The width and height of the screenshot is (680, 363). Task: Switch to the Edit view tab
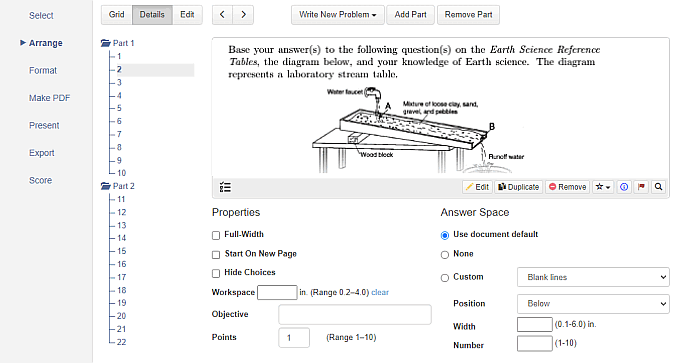[187, 15]
